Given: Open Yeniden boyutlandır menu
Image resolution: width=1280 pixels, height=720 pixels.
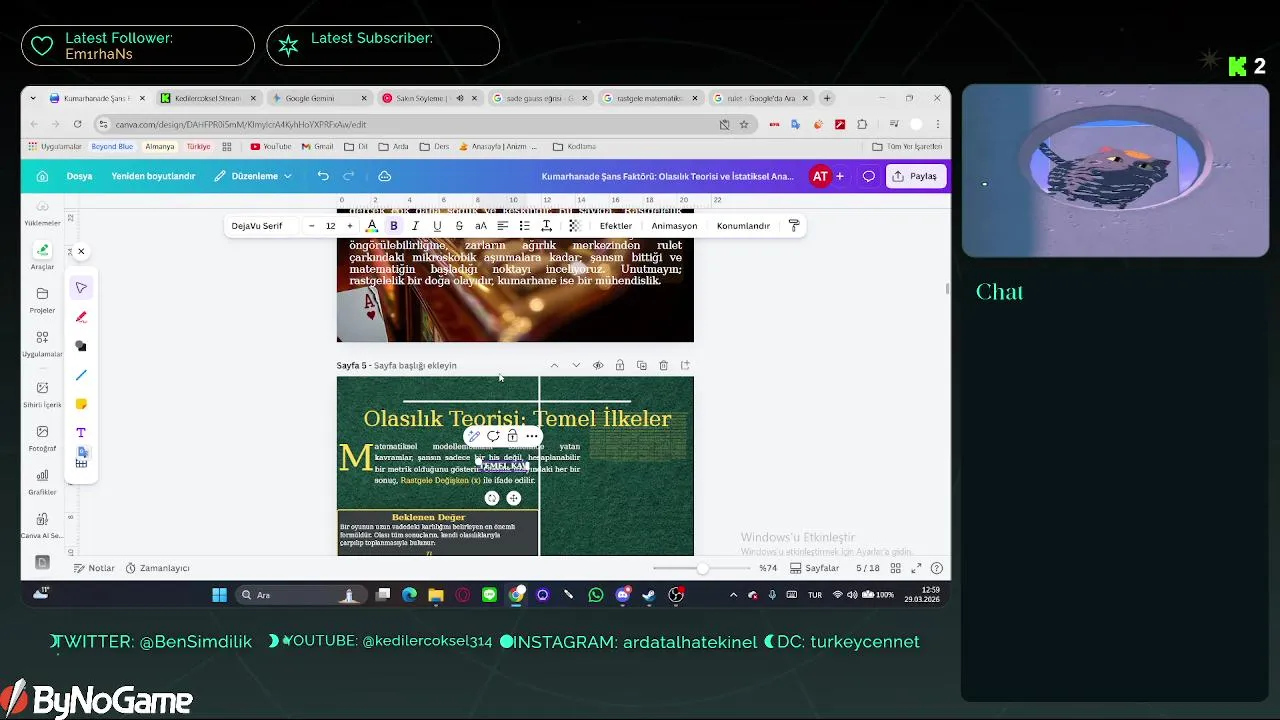Looking at the screenshot, I should 153,176.
